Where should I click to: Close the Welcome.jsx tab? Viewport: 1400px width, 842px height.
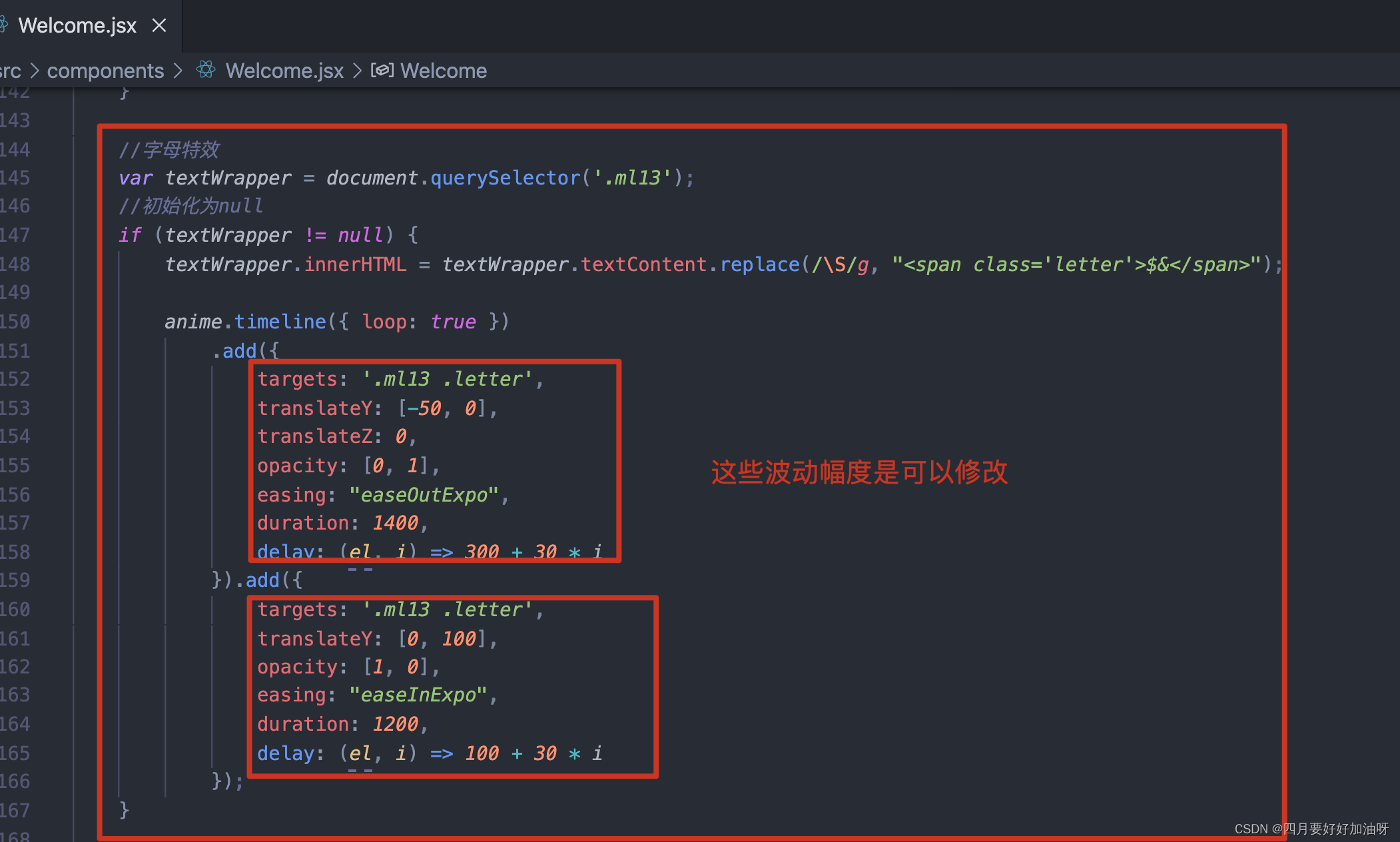(x=159, y=25)
